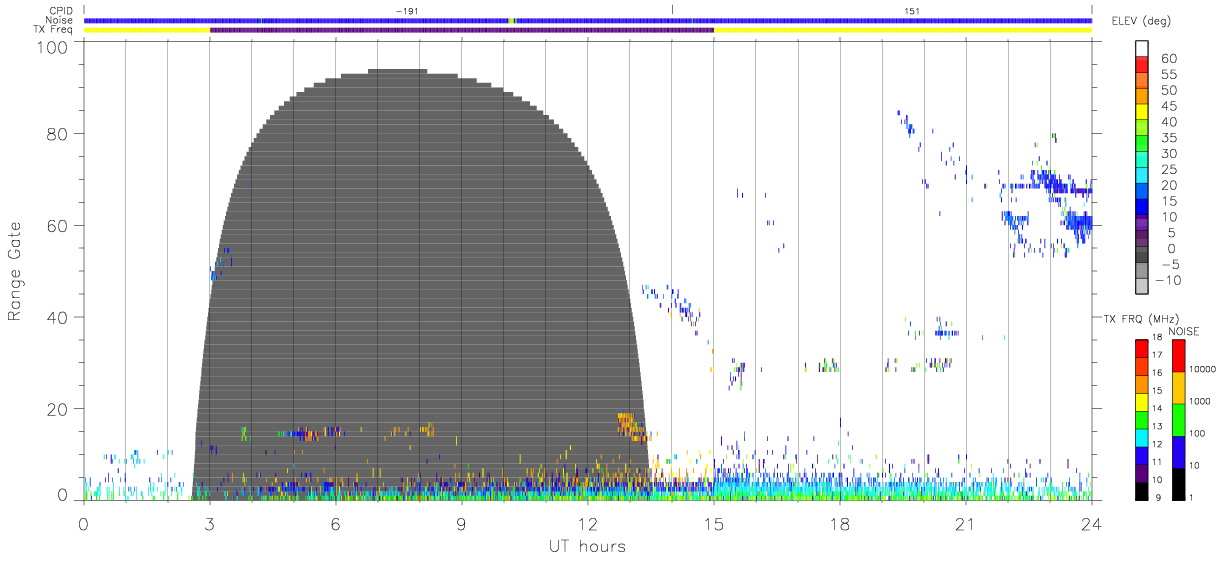Click the 6 tick on UT hours axis
The width and height of the screenshot is (1228, 567).
click(335, 523)
